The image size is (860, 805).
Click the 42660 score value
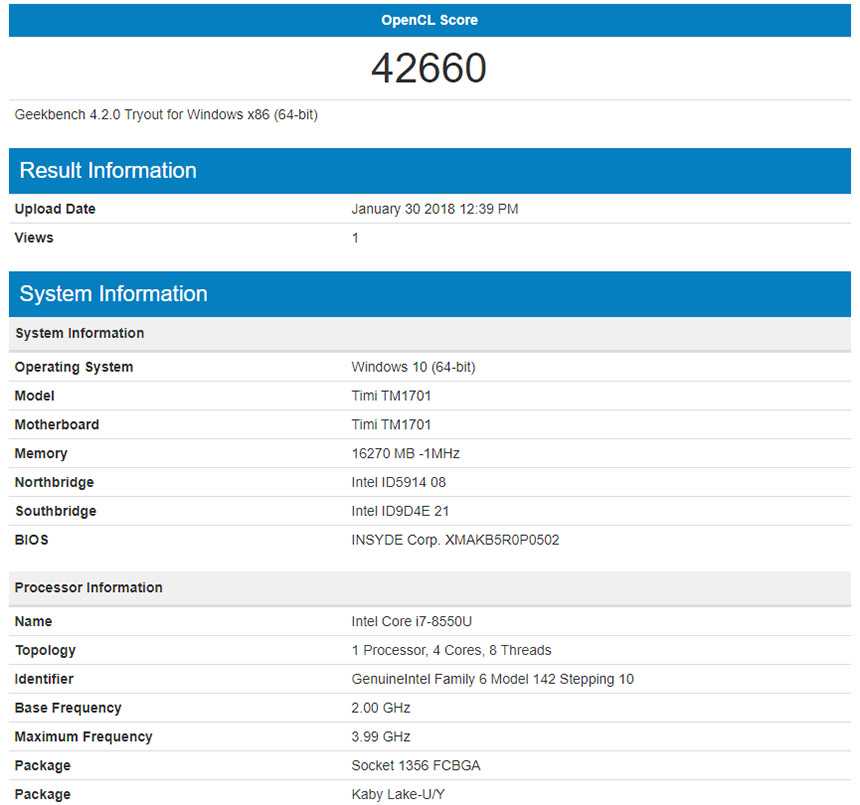click(429, 68)
